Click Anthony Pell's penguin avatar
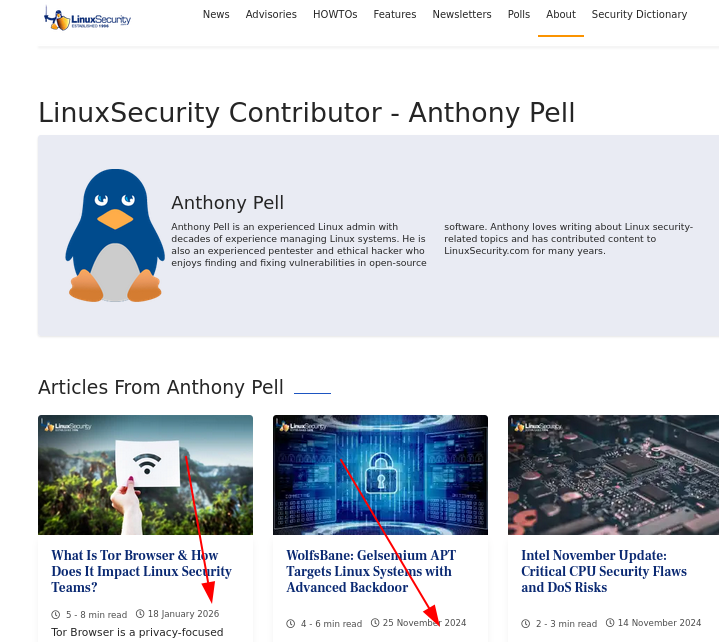This screenshot has height=642, width=719. click(115, 236)
